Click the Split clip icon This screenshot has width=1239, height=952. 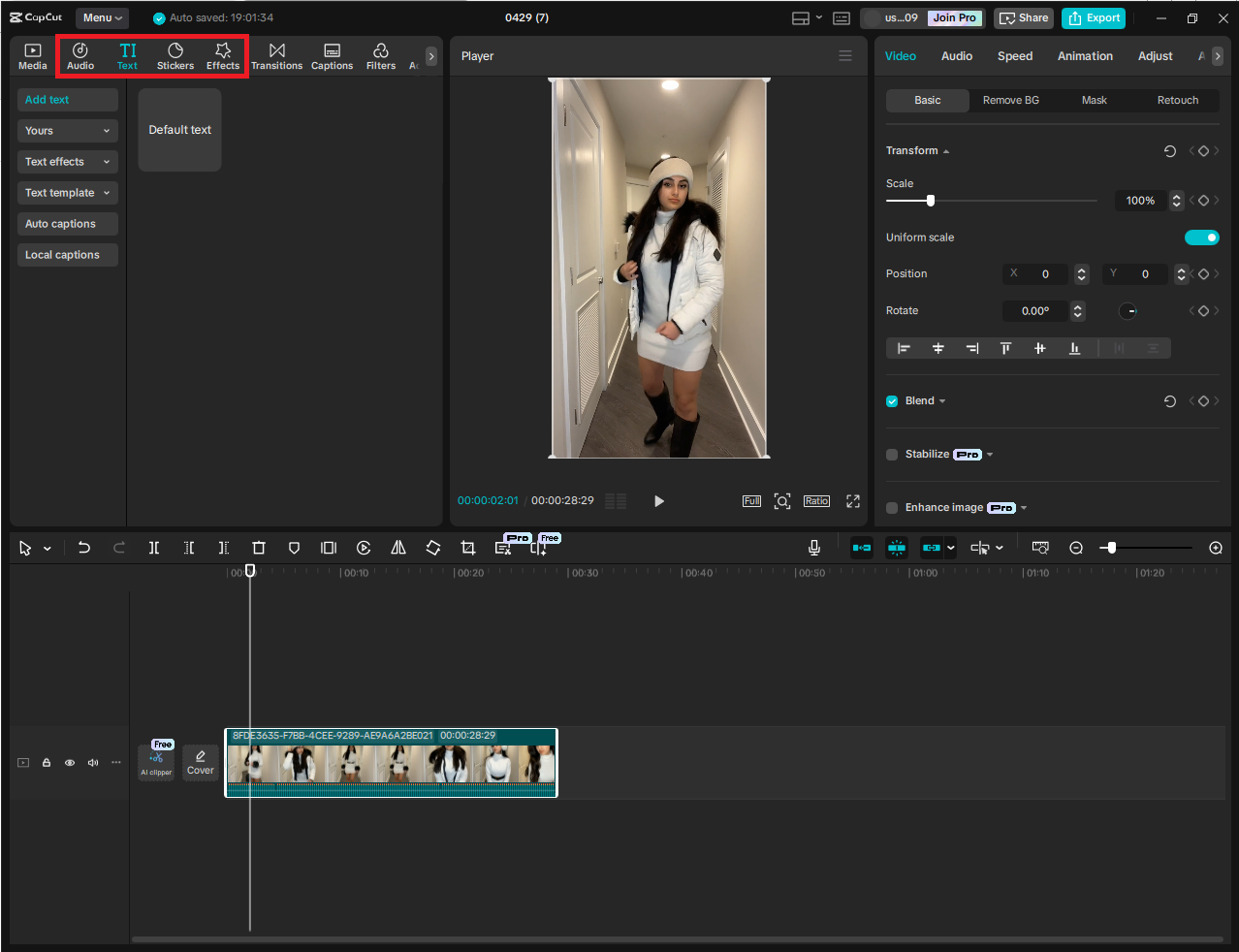[x=154, y=548]
